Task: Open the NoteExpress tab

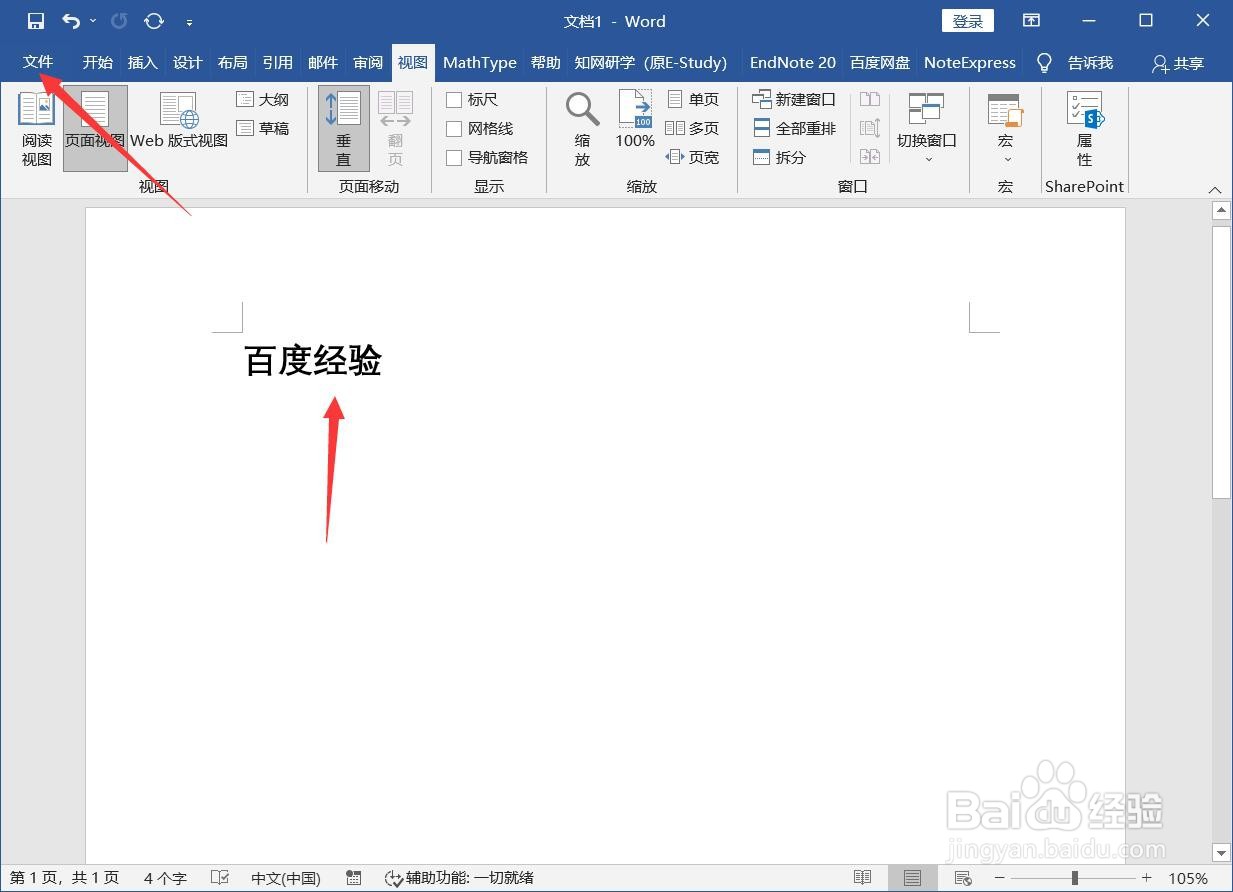Action: tap(970, 62)
